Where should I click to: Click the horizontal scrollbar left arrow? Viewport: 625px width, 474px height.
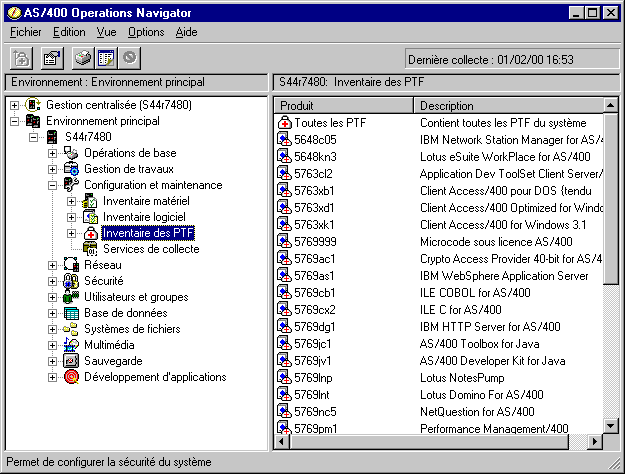[x=282, y=442]
